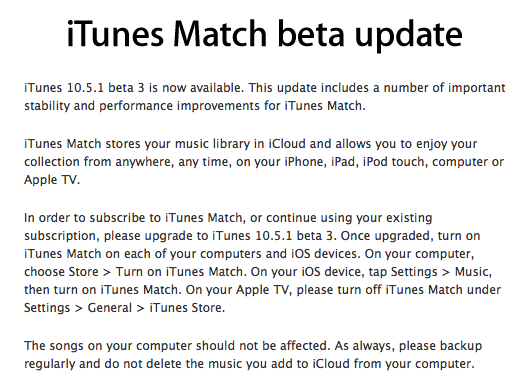Click the word 'update' in the title
Viewport: 527px width, 391px height.
tap(409, 36)
